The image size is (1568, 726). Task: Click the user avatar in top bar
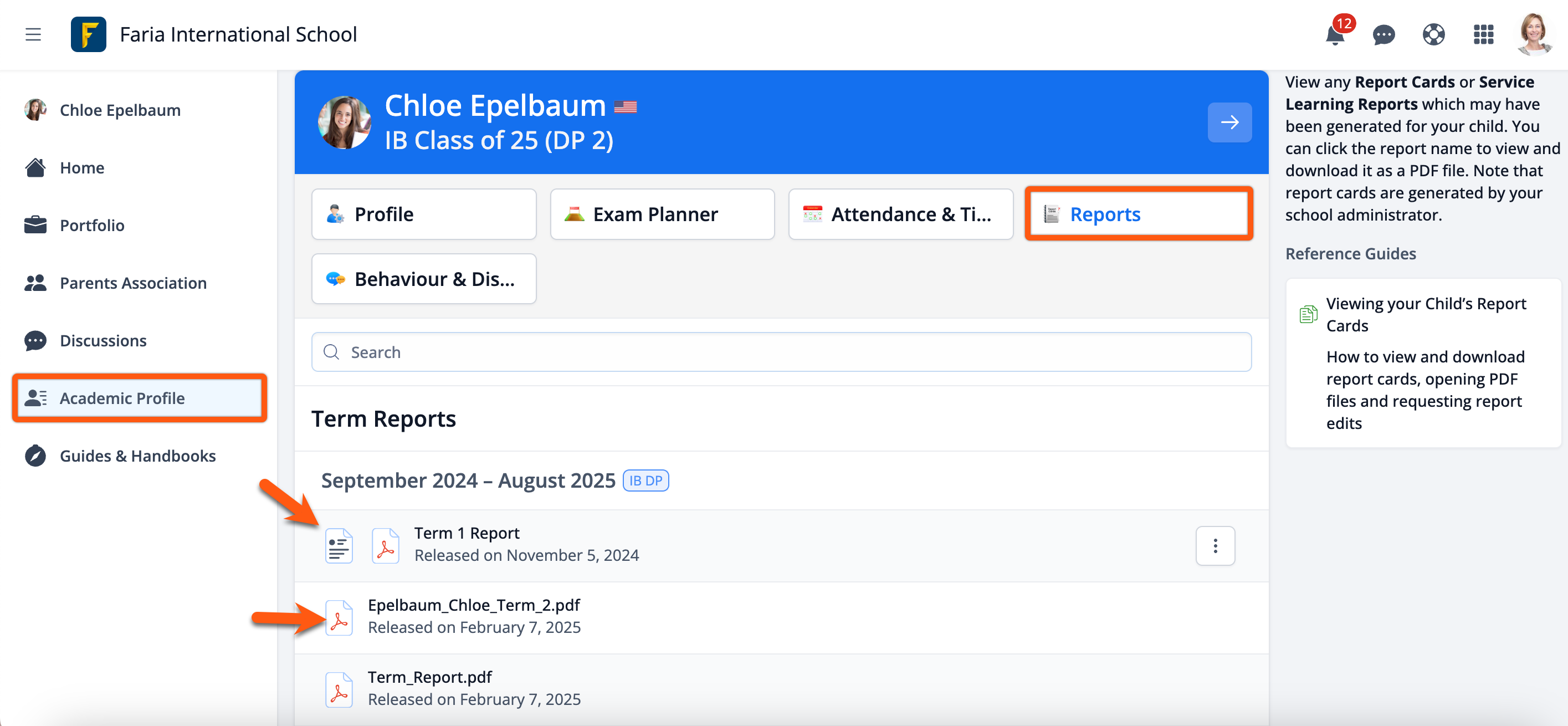click(1533, 34)
